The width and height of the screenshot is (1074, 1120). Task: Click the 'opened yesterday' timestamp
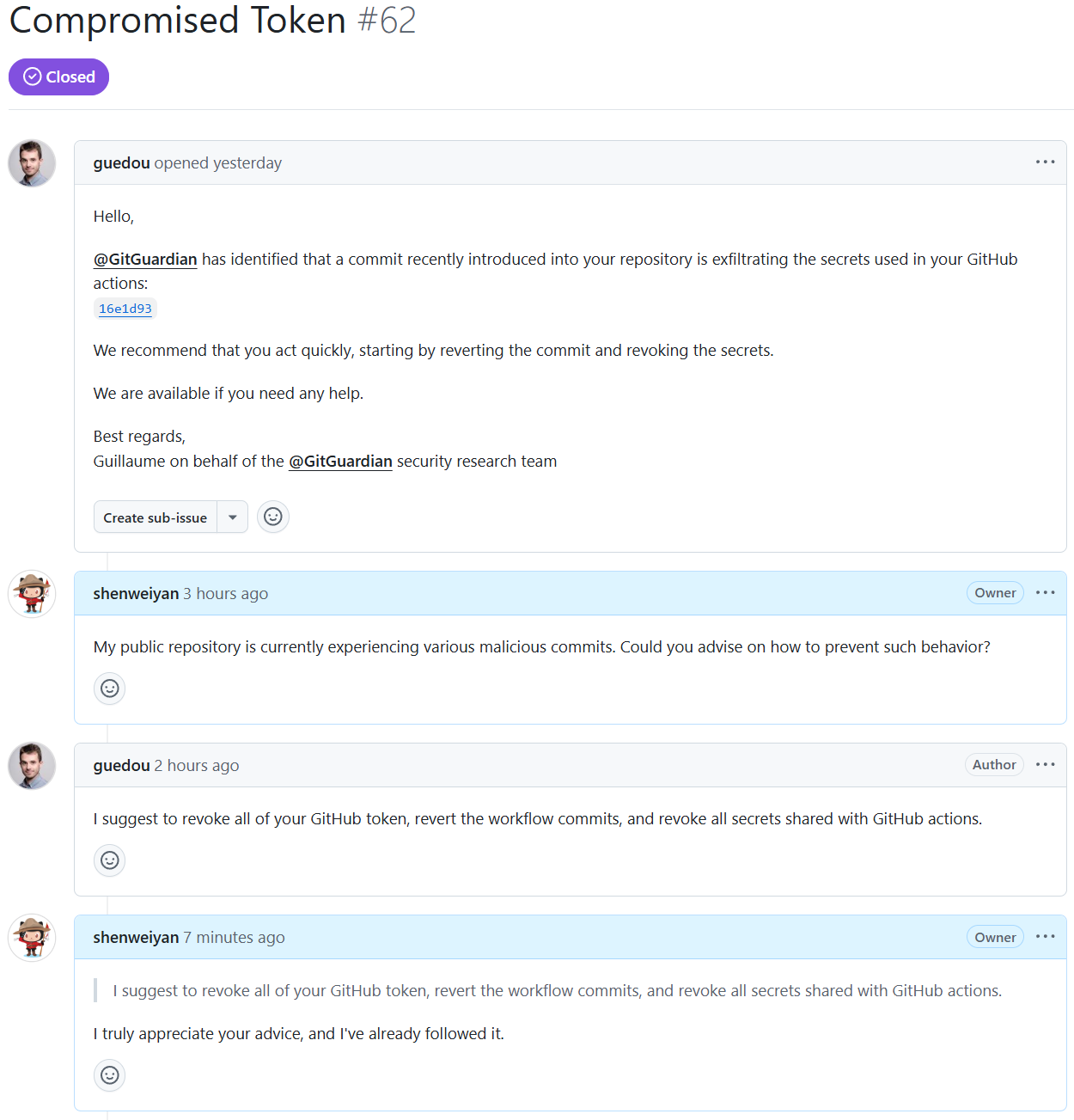218,163
